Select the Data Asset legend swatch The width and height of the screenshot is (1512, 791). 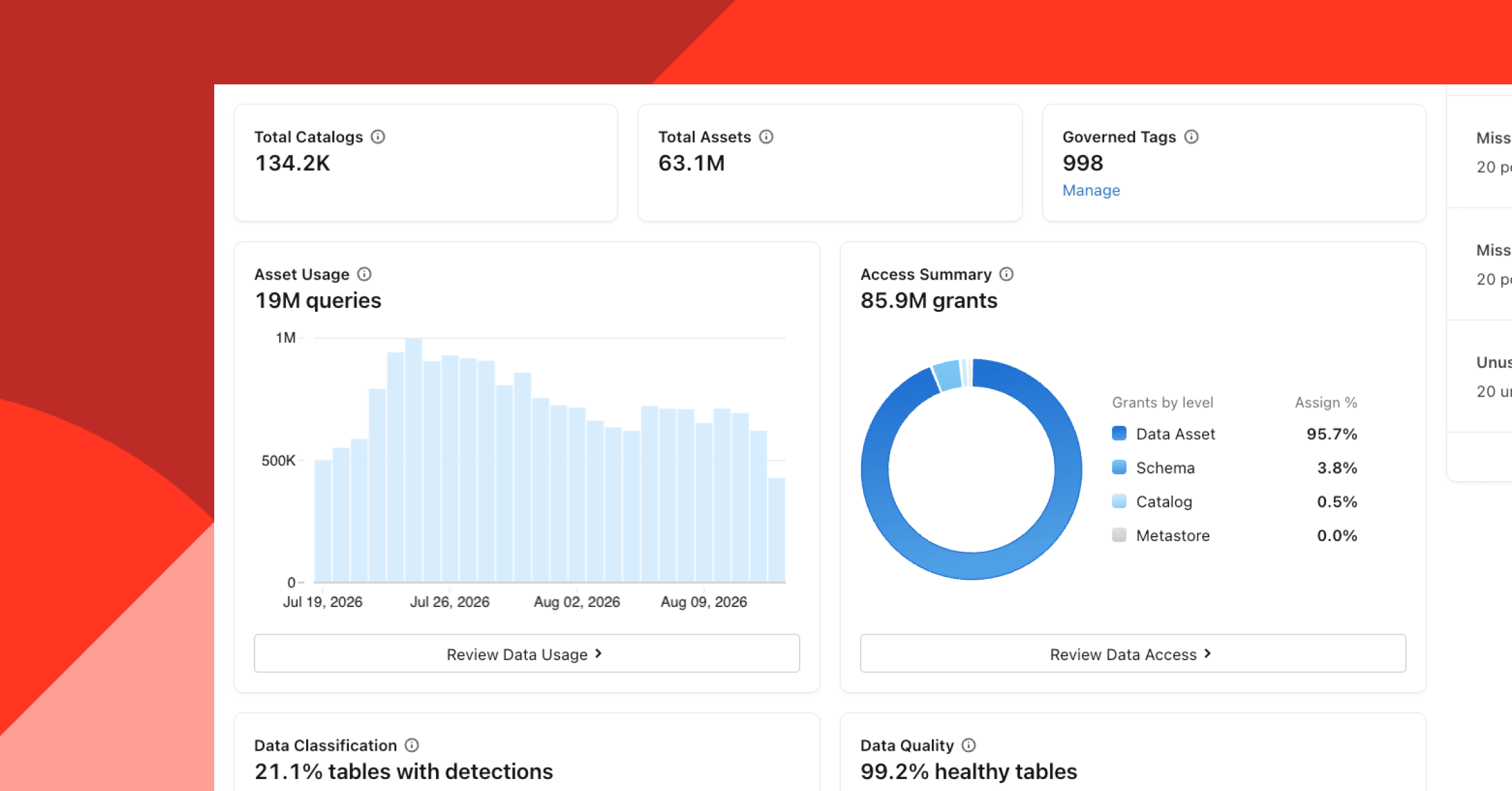pyautogui.click(x=1119, y=433)
